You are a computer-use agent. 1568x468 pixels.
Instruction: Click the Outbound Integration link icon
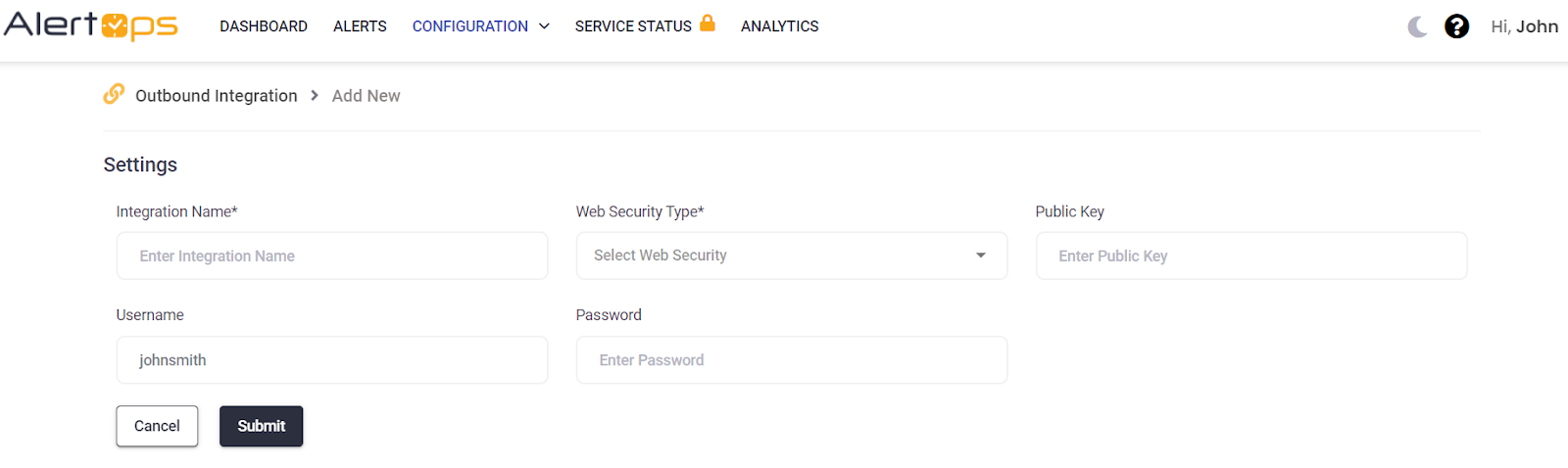[x=114, y=94]
